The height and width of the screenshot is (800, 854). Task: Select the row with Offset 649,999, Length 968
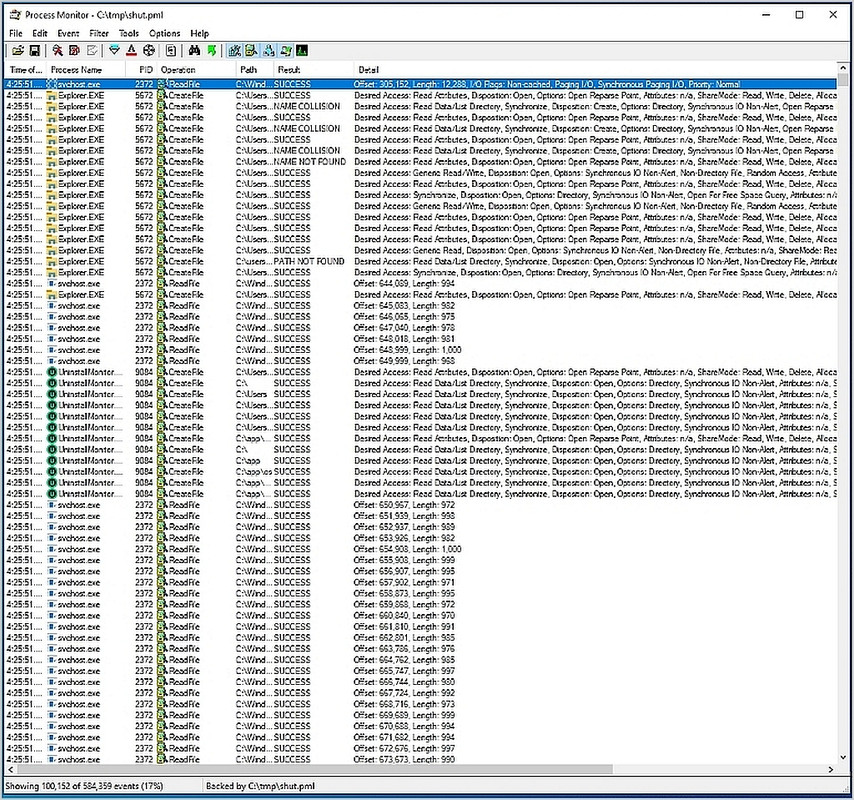420,361
